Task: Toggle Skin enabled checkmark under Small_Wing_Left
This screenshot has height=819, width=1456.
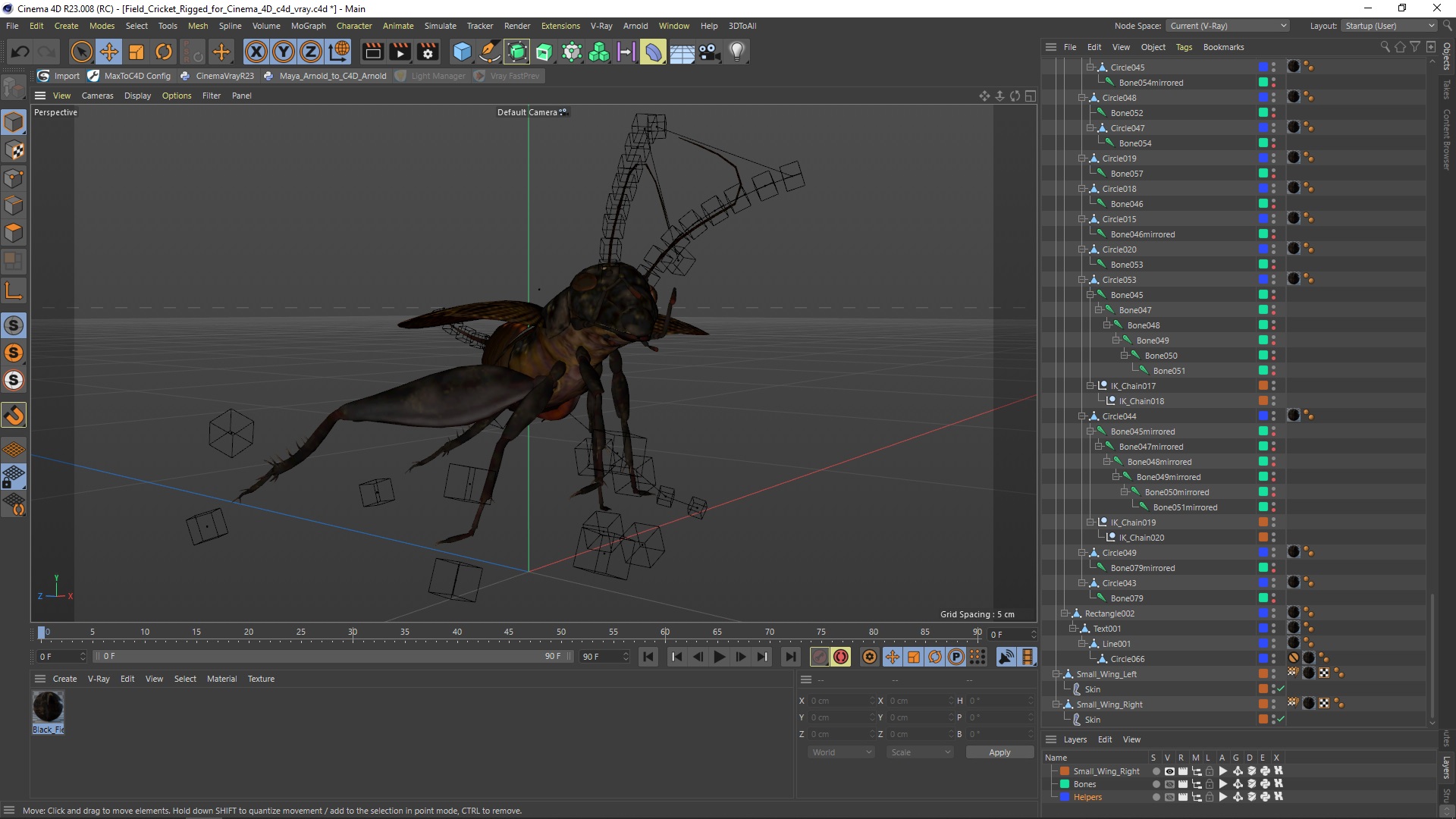Action: coord(1281,689)
